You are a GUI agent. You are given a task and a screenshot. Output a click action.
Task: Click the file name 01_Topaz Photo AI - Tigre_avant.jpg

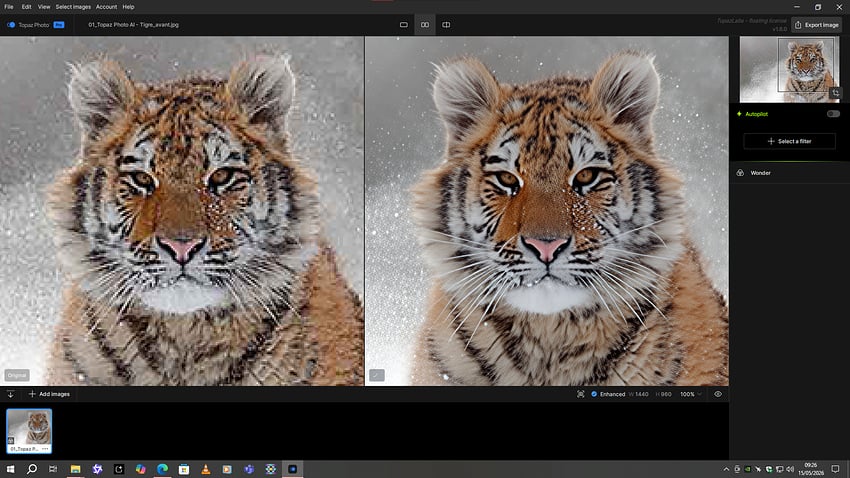133,25
